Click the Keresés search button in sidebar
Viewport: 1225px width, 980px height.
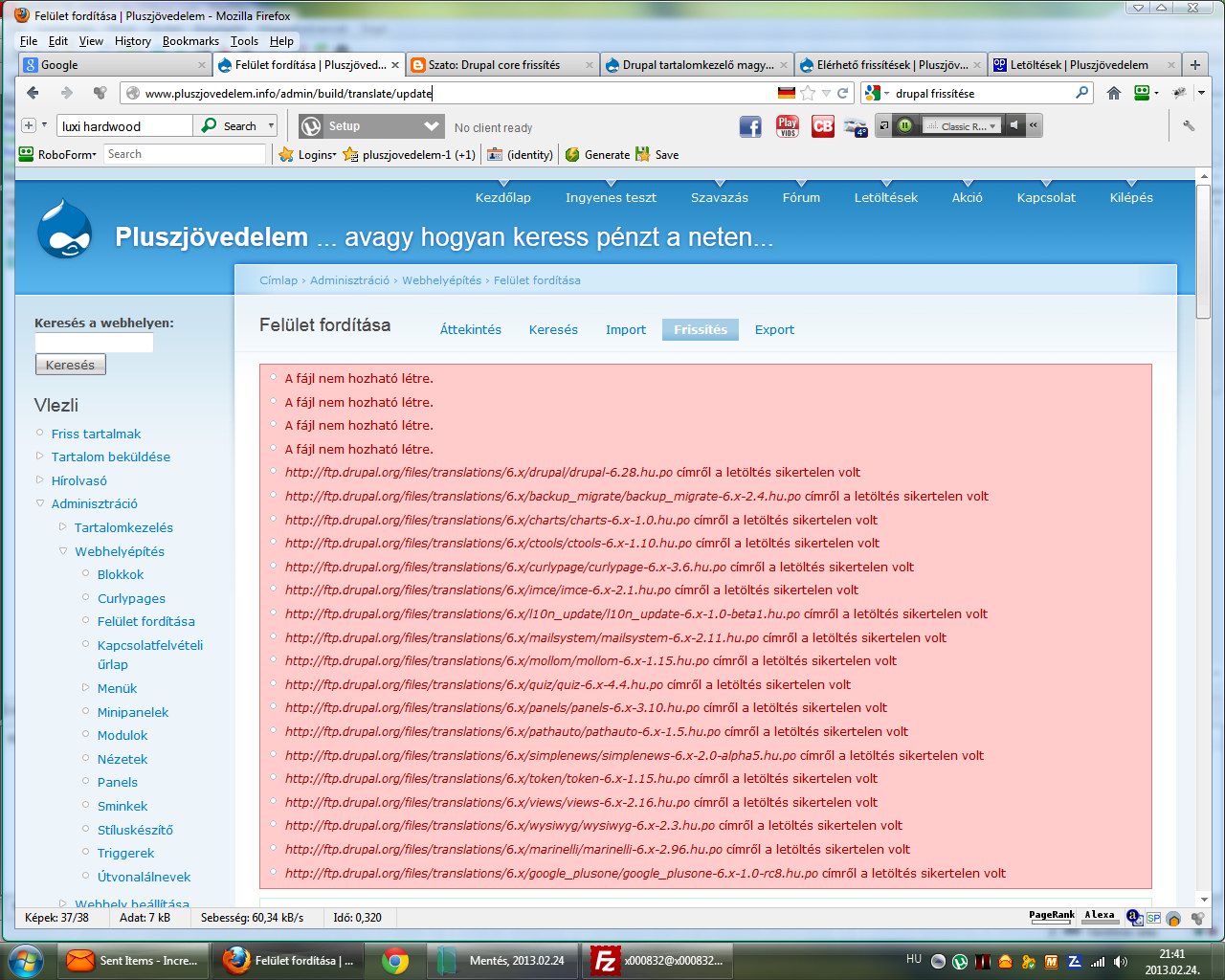70,365
